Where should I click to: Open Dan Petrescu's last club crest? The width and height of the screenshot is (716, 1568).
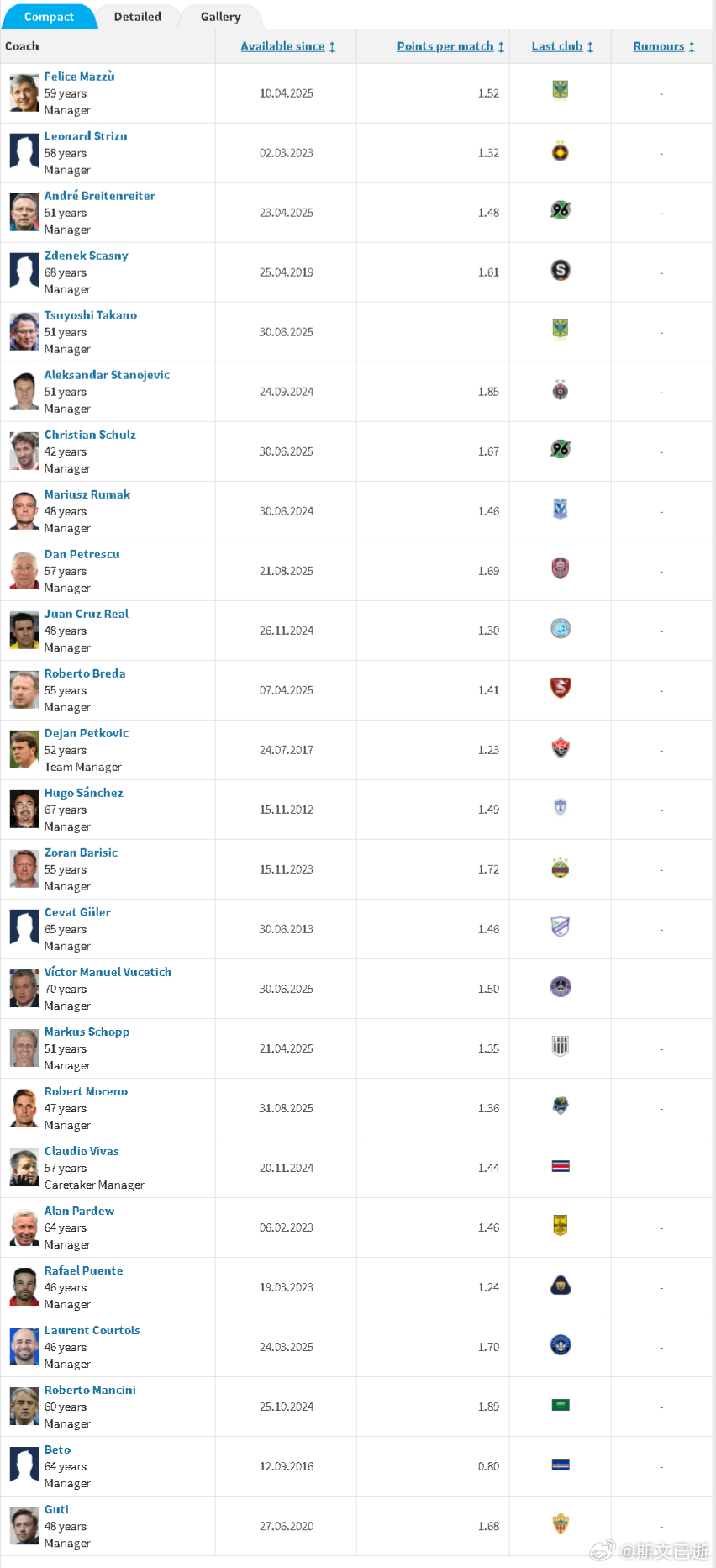(x=561, y=568)
